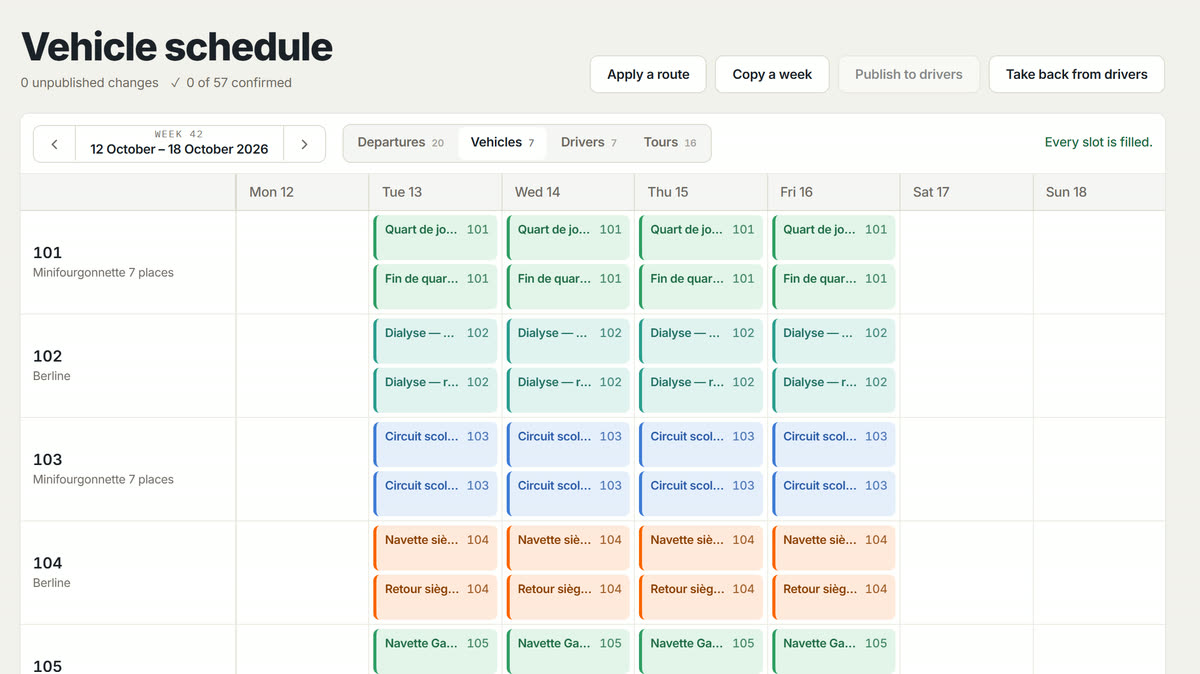The image size is (1200, 674).
Task: Click the Publish to drivers button
Action: point(909,74)
